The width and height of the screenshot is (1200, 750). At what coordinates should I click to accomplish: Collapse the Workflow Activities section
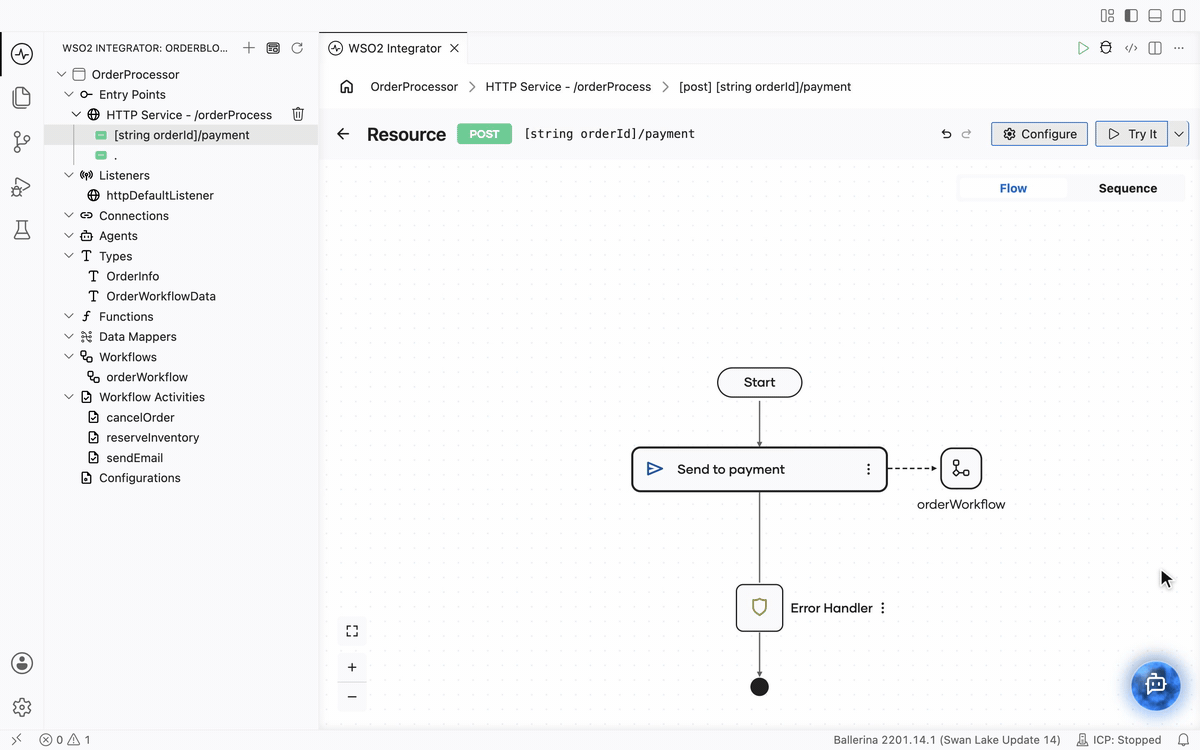69,397
